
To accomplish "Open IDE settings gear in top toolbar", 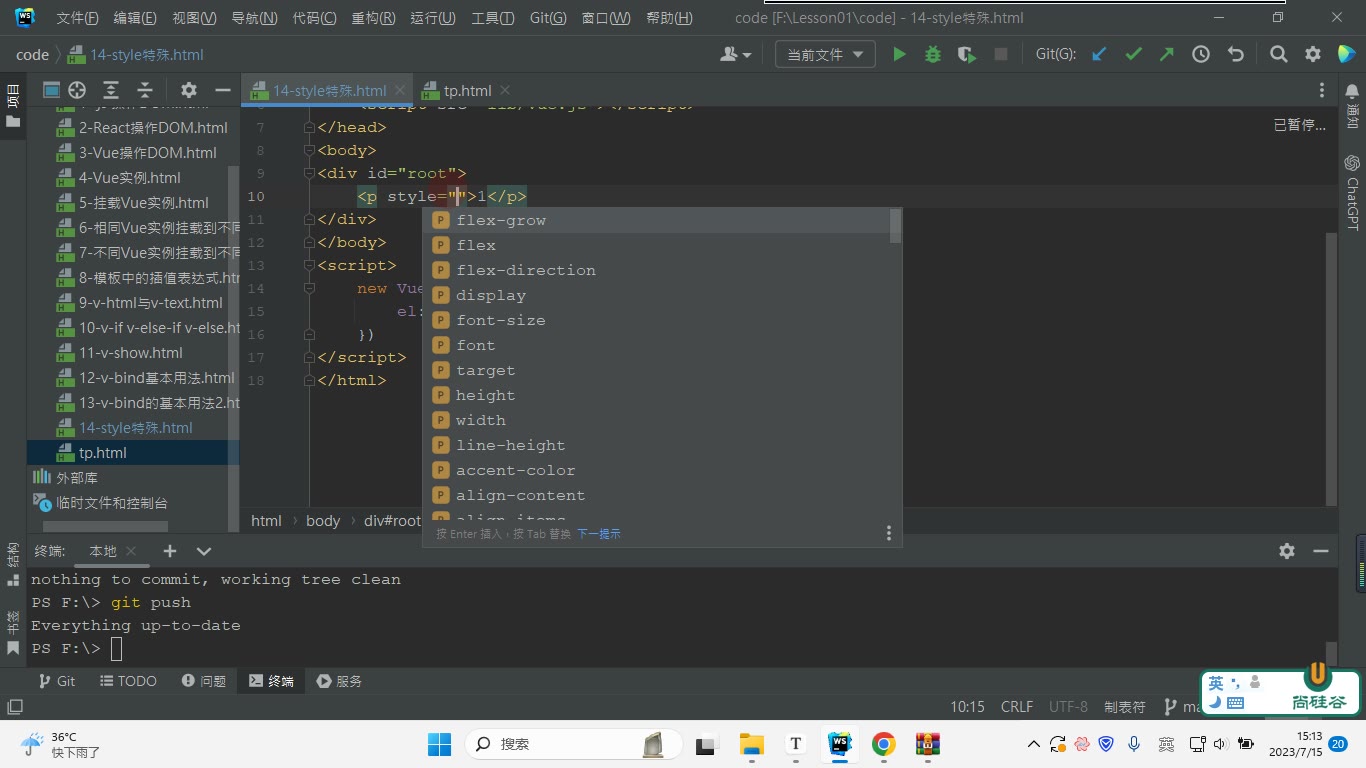I will tap(1313, 55).
